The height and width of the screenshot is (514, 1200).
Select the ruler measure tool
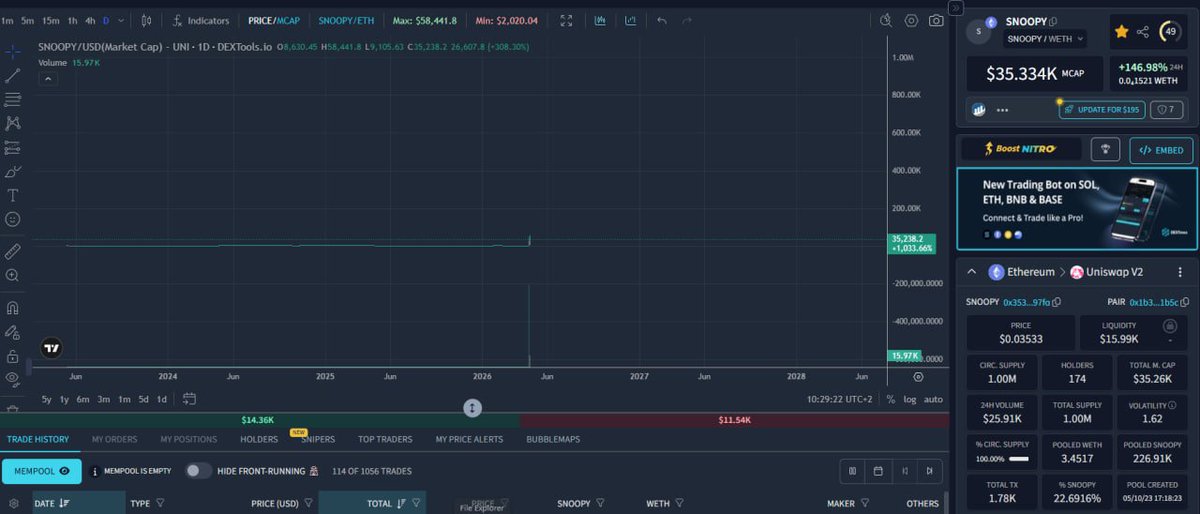point(13,250)
